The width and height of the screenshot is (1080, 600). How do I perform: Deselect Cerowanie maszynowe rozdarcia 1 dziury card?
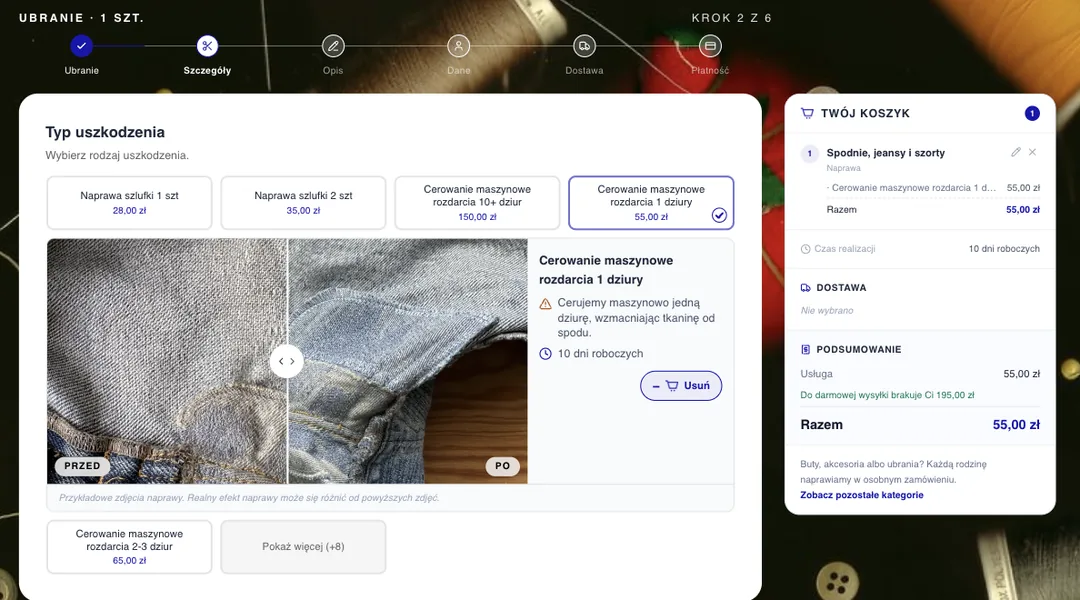coord(651,203)
